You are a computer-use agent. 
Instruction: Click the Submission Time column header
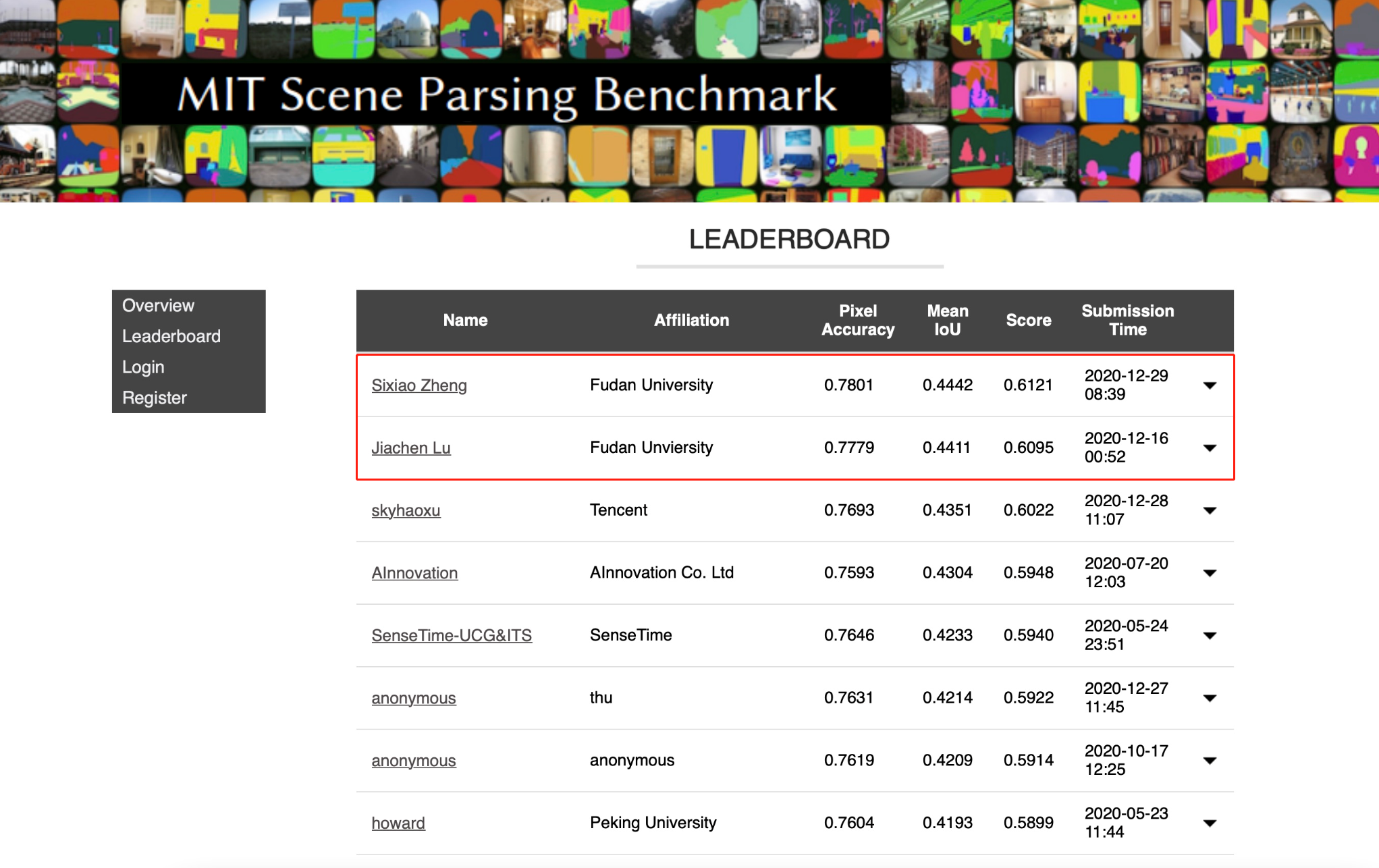pos(1128,321)
